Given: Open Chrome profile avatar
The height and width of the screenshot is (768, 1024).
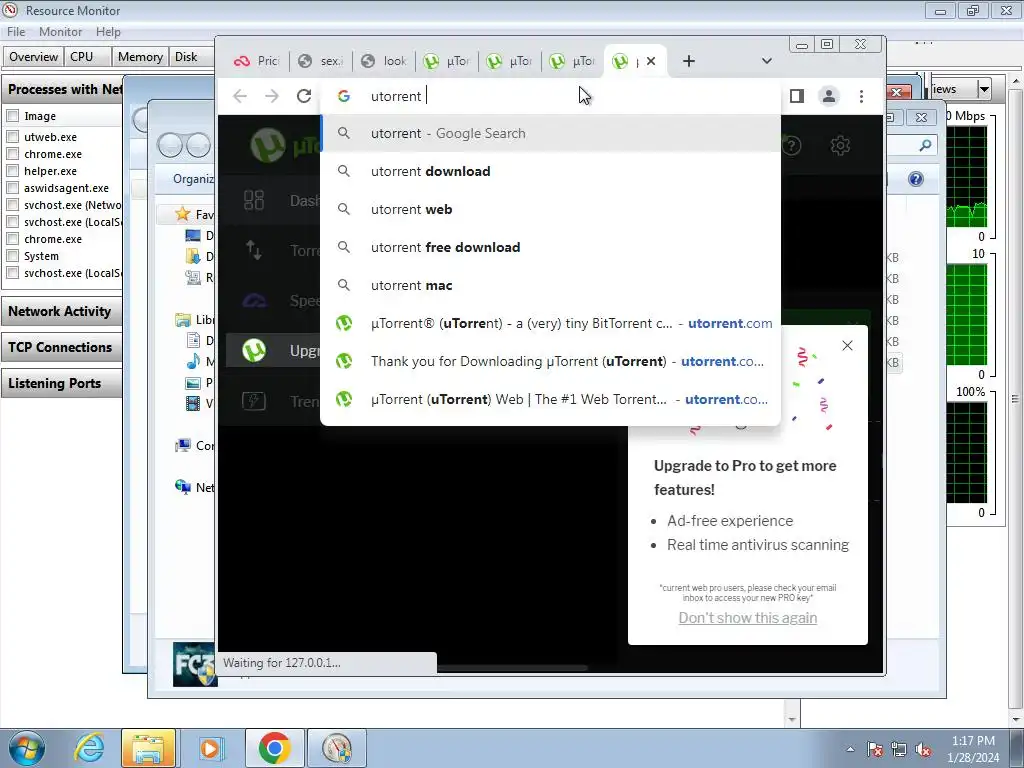Looking at the screenshot, I should tap(829, 96).
